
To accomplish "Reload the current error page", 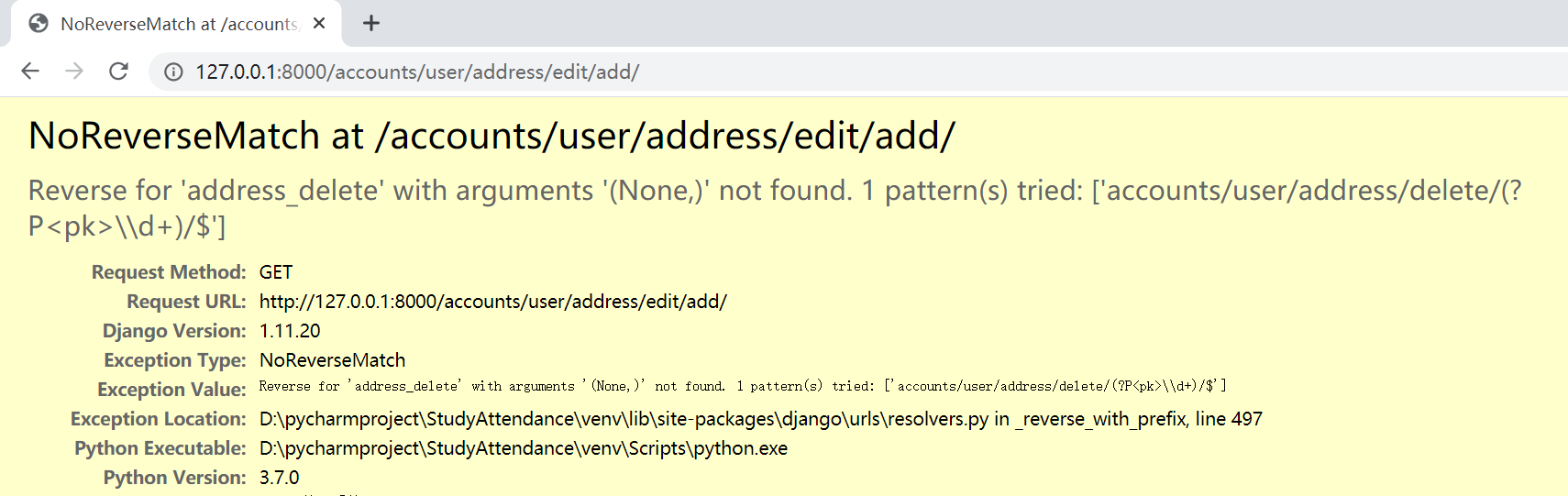I will [118, 72].
